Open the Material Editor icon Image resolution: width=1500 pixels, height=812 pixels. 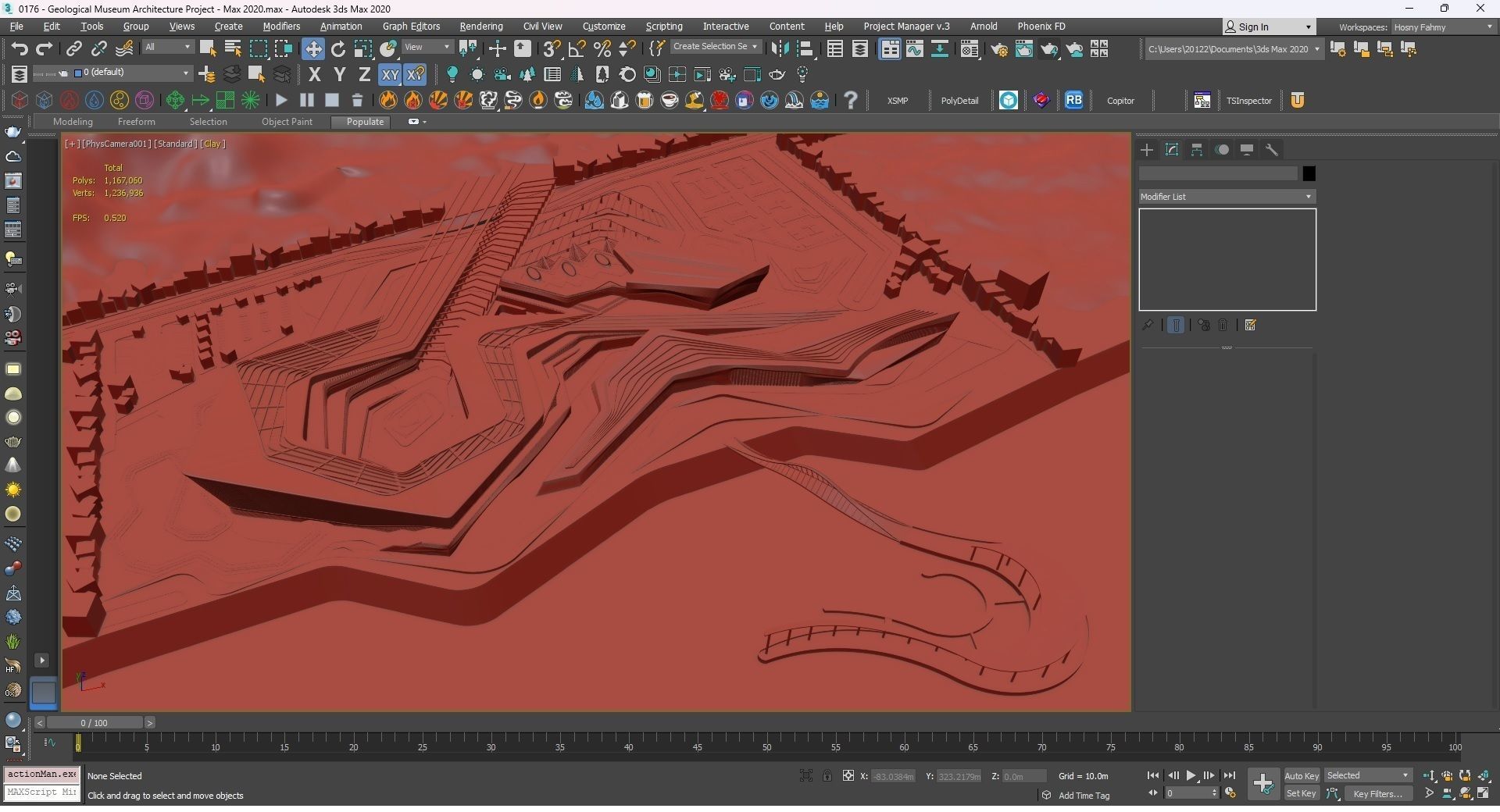tap(970, 49)
